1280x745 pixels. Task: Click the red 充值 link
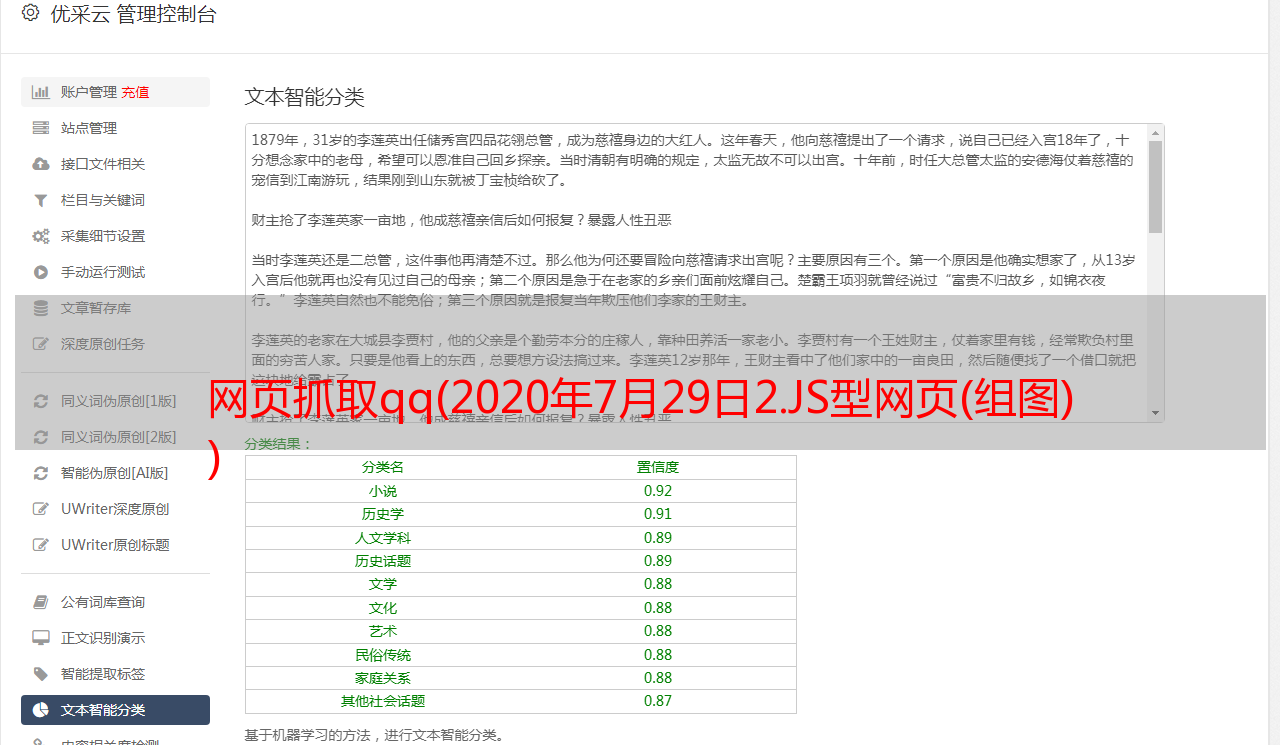click(x=136, y=92)
